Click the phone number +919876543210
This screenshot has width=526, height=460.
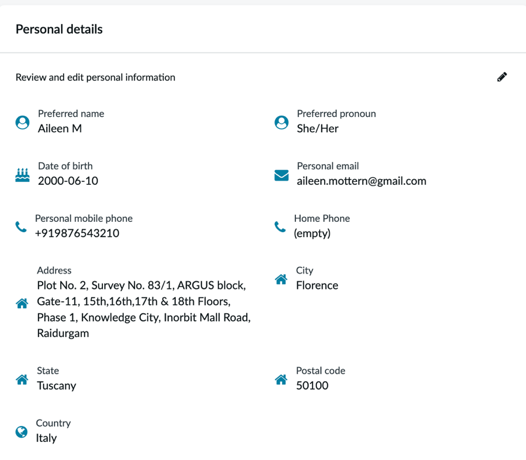pos(77,233)
